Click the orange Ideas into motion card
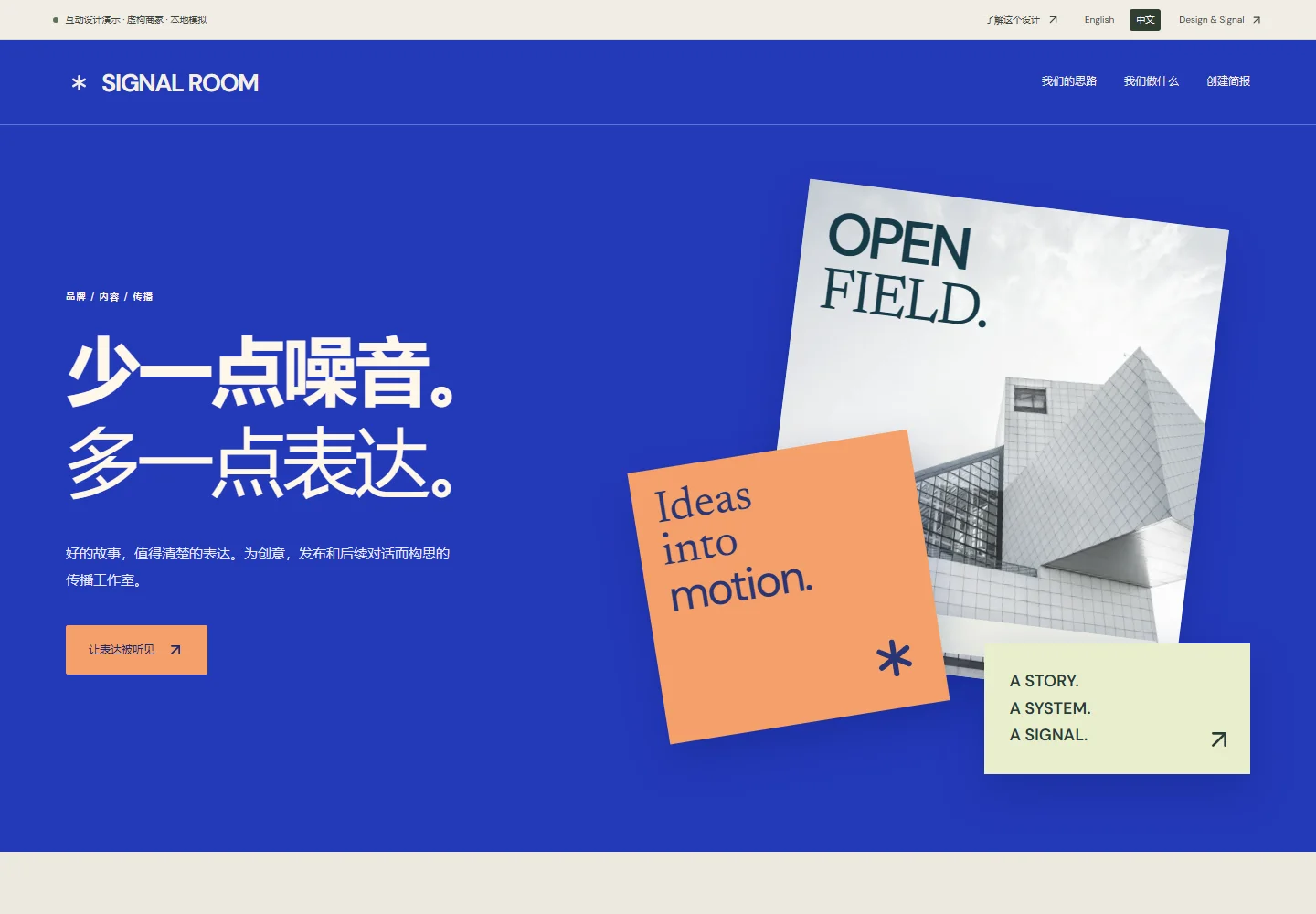 788,587
